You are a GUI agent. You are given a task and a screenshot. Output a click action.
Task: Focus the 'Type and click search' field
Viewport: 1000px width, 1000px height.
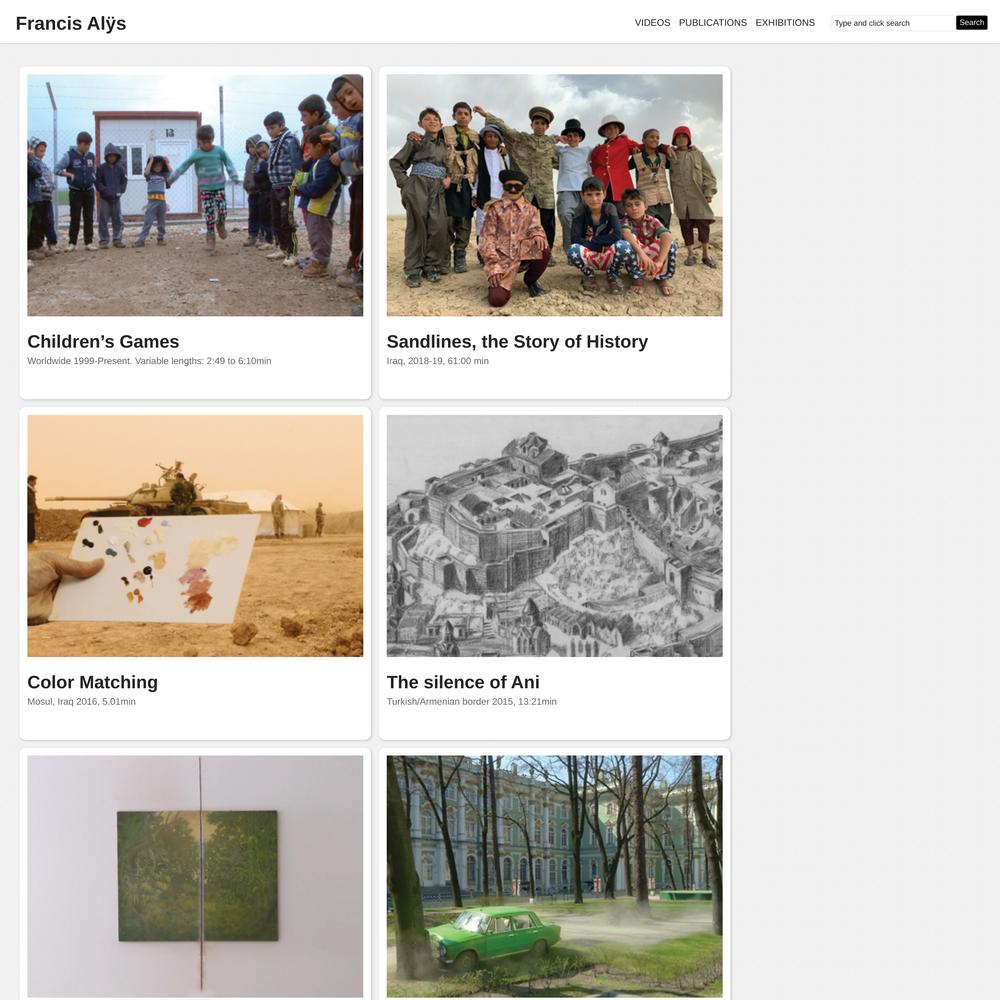(x=892, y=23)
